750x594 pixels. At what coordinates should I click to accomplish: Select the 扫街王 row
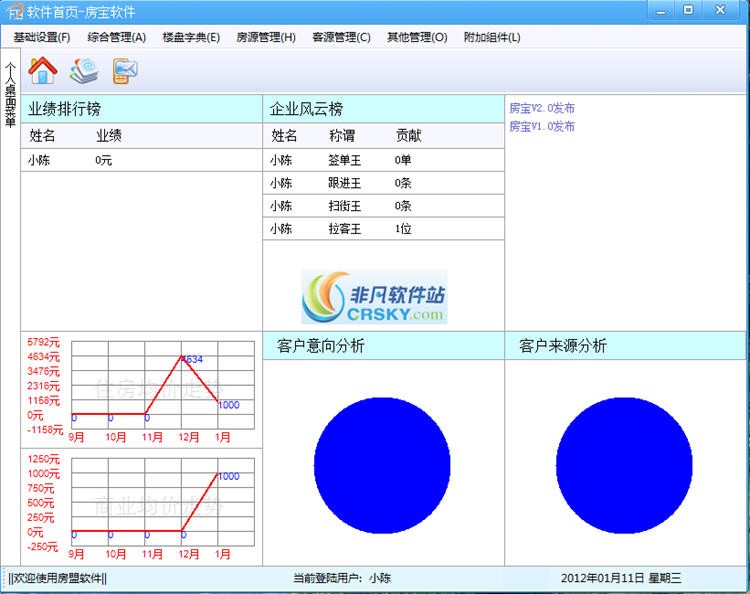[384, 206]
